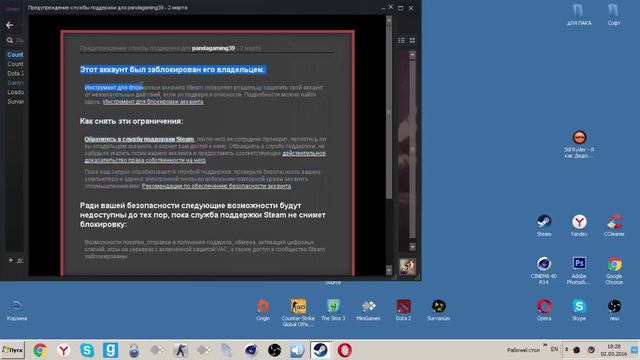Click heading 'Этот аккаунт был заблокирован его владельцем.'

click(x=172, y=70)
